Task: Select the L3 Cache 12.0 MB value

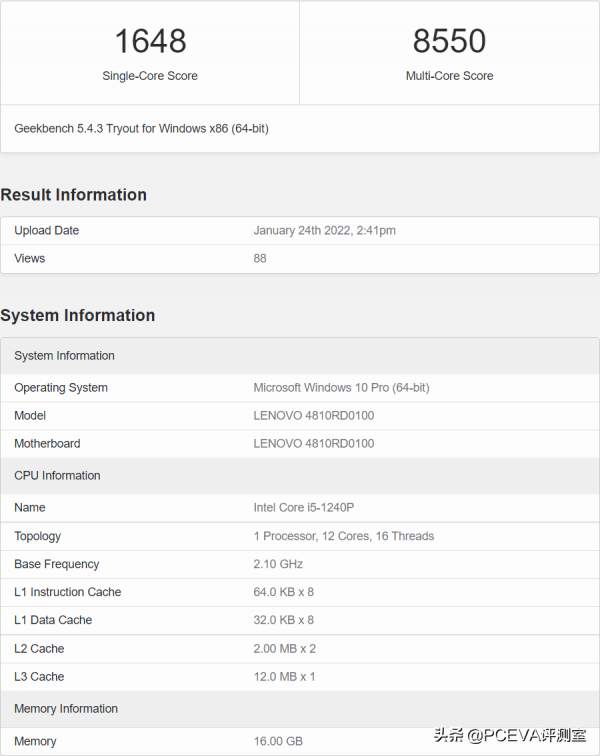Action: pyautogui.click(x=285, y=677)
